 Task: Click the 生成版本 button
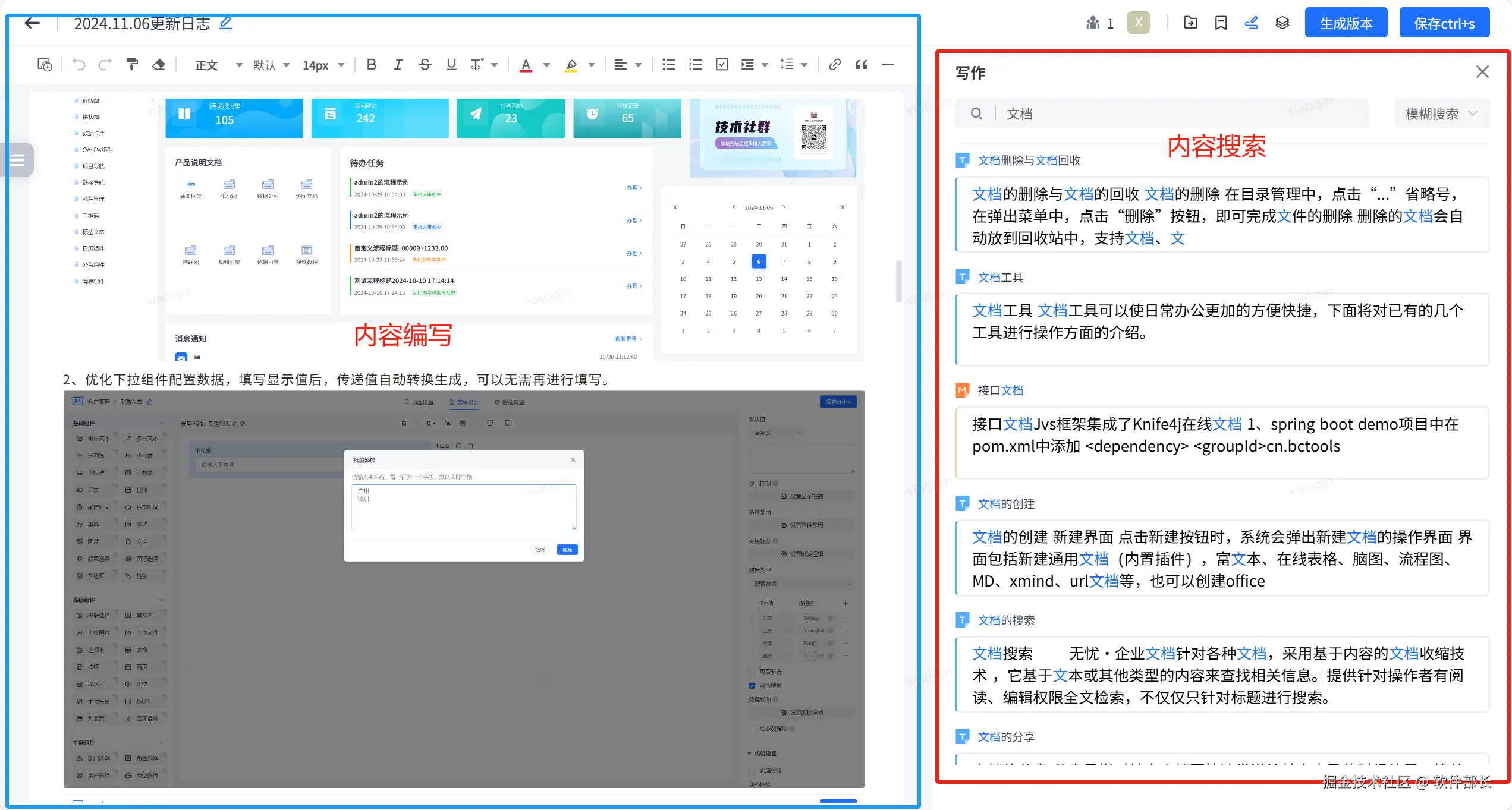pos(1346,23)
